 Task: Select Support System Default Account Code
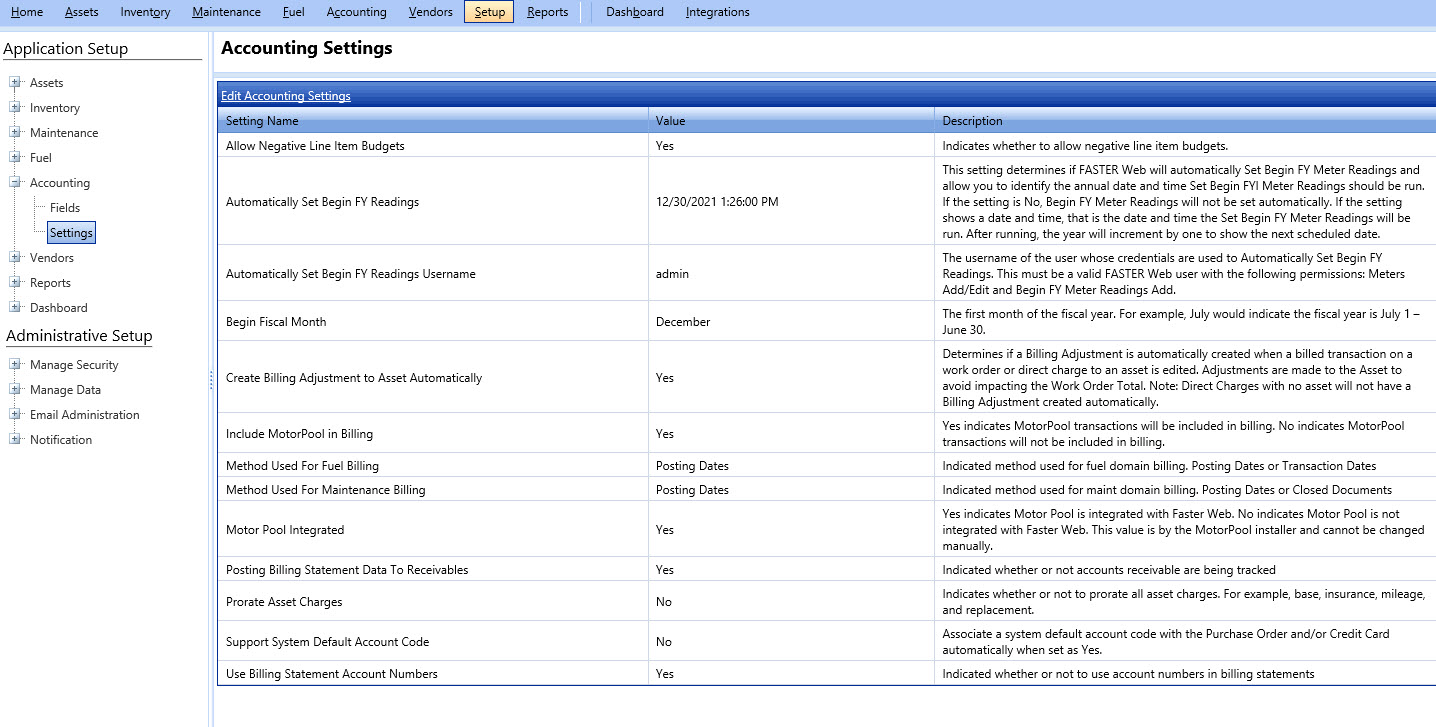tap(327, 641)
